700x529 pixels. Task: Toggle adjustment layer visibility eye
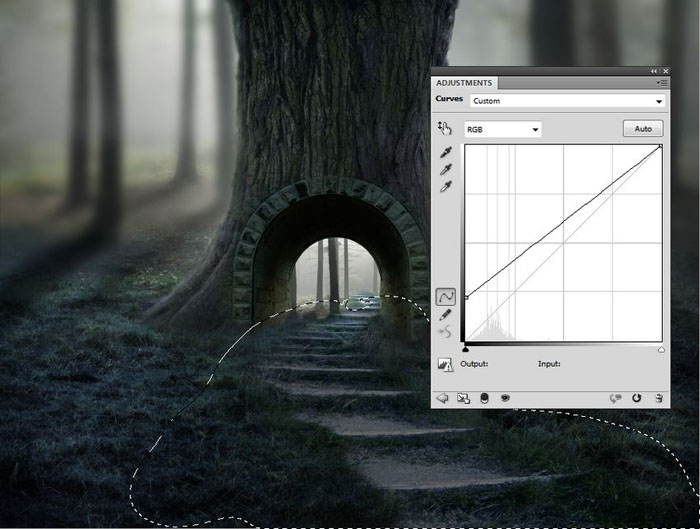tap(505, 398)
